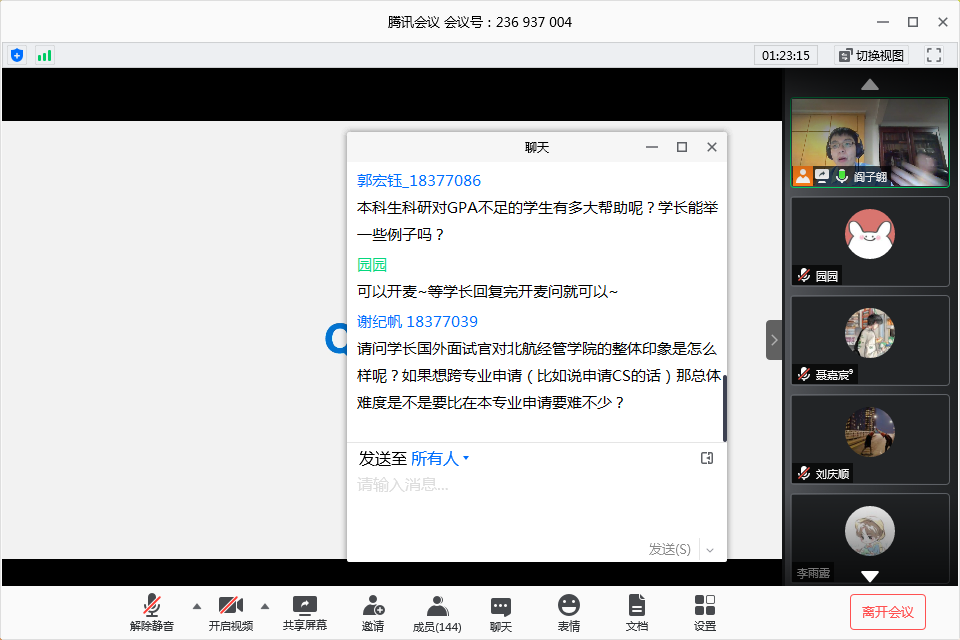
Task: Toggle fullscreen mode icon
Action: 934,55
